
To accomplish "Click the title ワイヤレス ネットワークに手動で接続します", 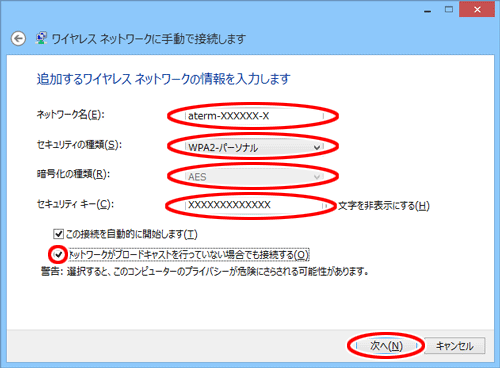I will pyautogui.click(x=149, y=39).
